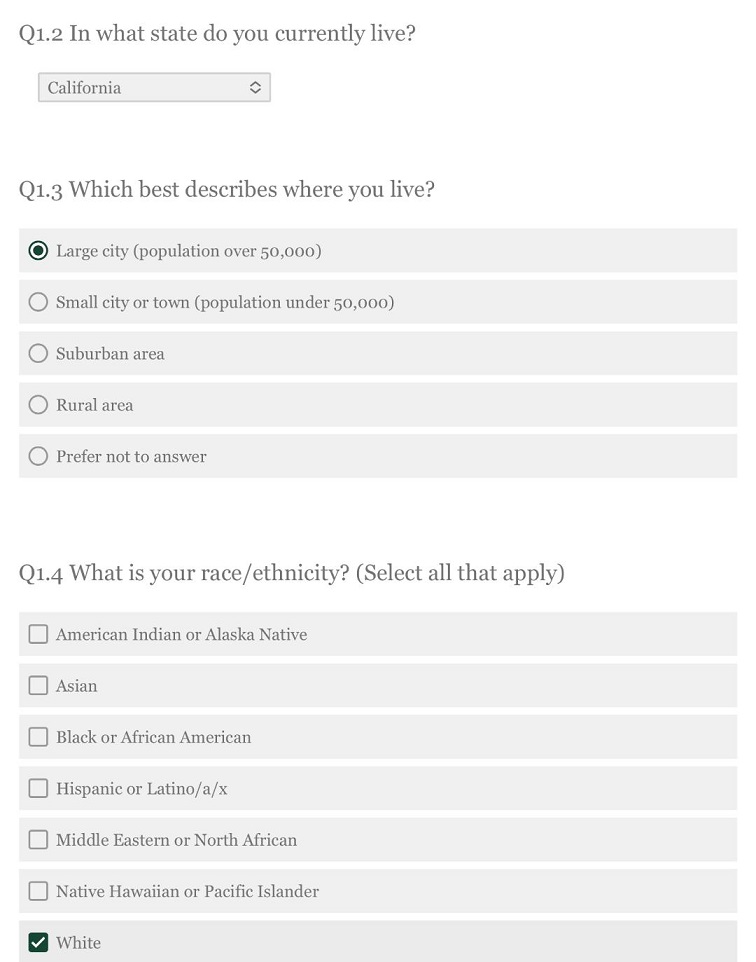756x962 pixels.
Task: Pick the Rural area option
Action: [38, 404]
